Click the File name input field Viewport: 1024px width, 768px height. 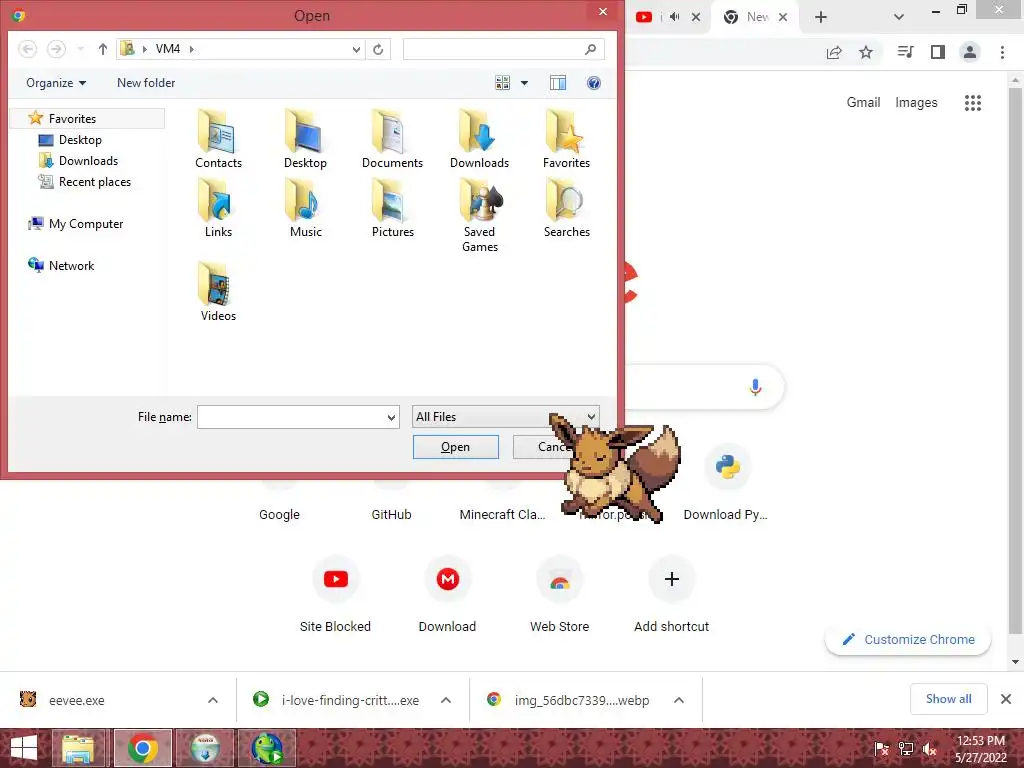click(x=291, y=417)
